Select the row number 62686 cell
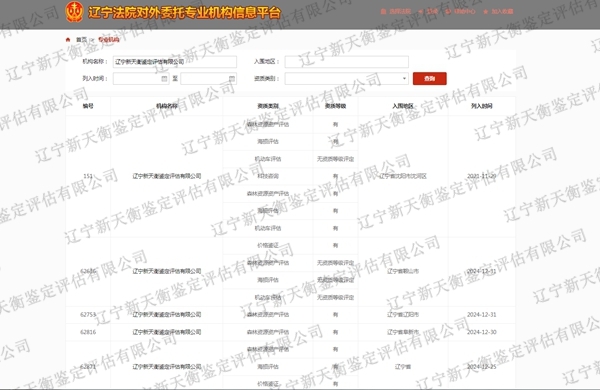 88,271
